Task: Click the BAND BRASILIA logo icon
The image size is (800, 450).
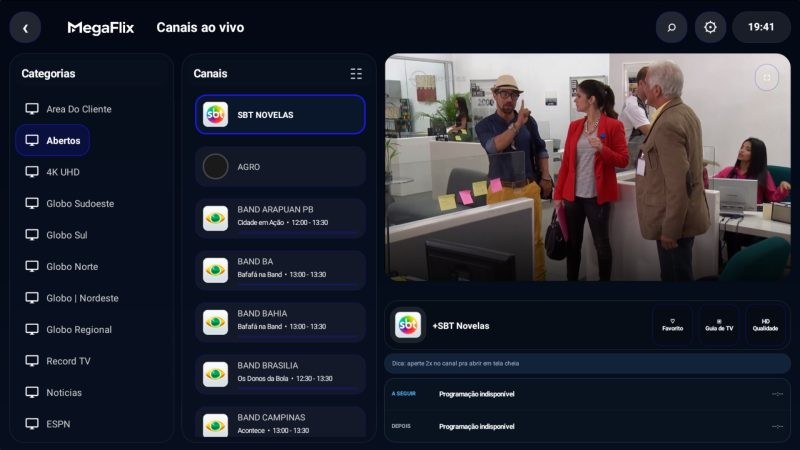Action: [x=215, y=374]
